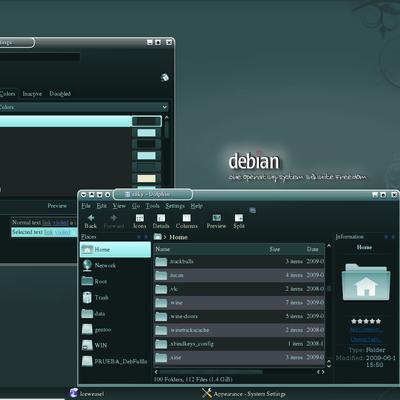Viewport: 400px width, 400px height.
Task: Toggle Preview in Dolphin toolbar
Action: tap(216, 221)
